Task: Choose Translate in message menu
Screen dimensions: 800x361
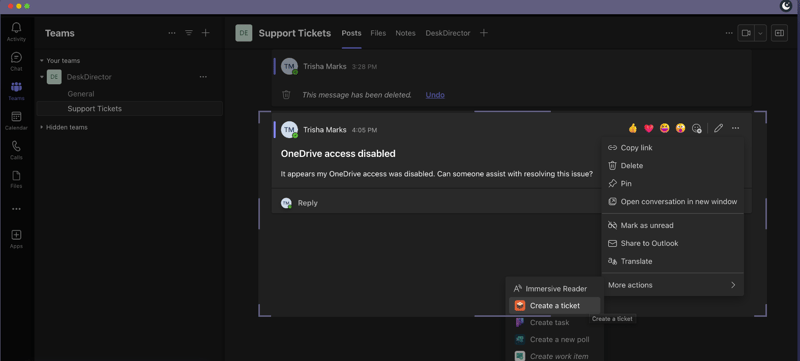Action: click(x=672, y=261)
